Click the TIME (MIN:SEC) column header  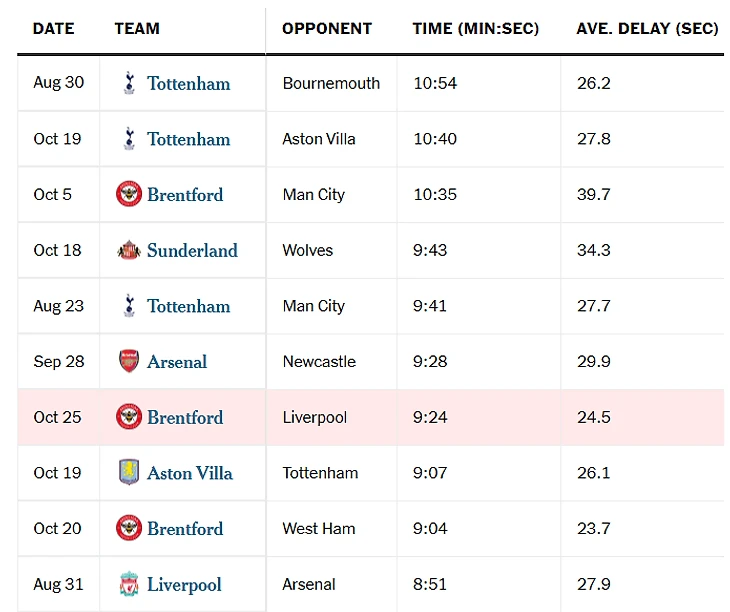coord(475,28)
